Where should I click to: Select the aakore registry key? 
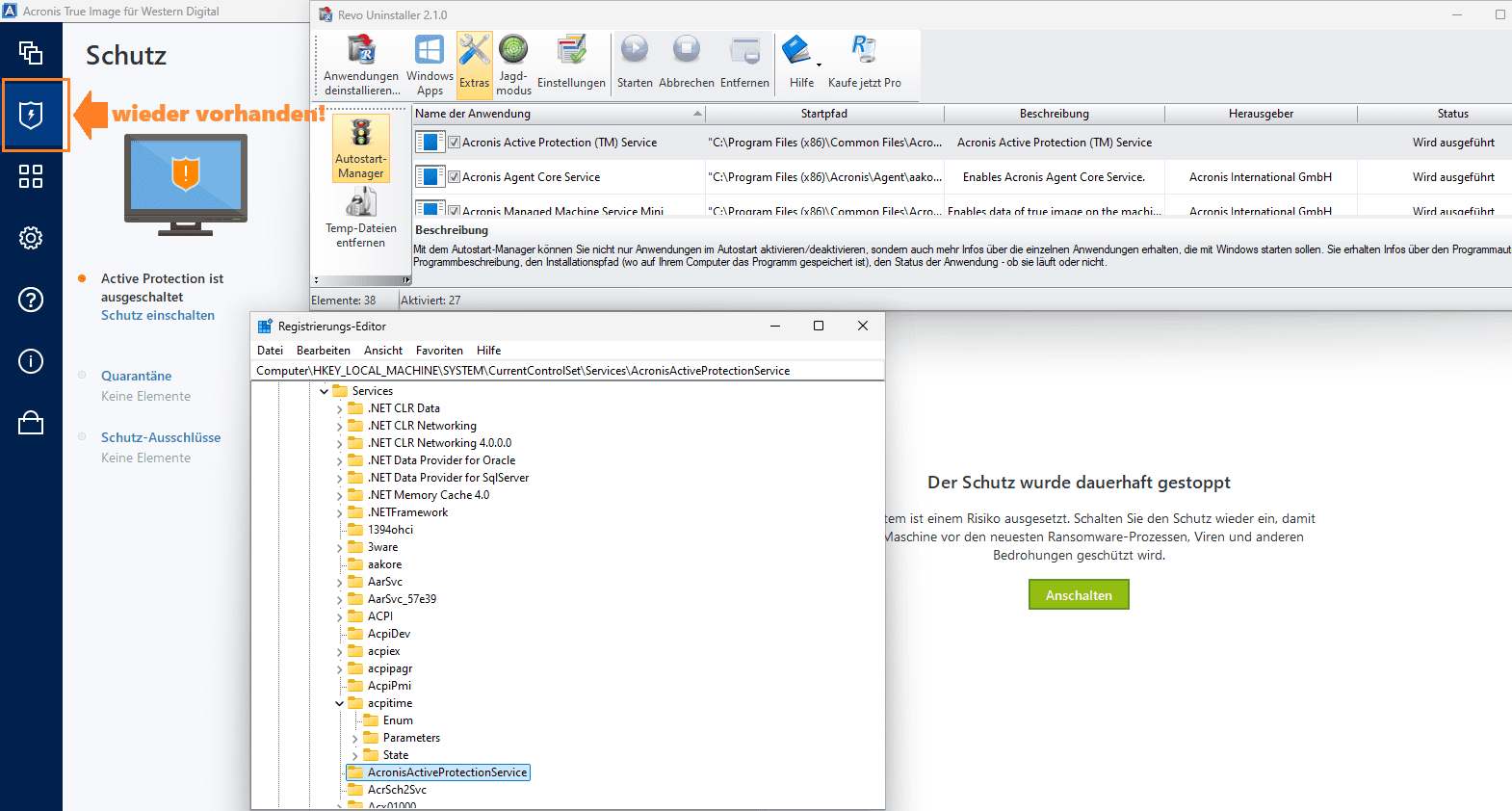pos(384,564)
